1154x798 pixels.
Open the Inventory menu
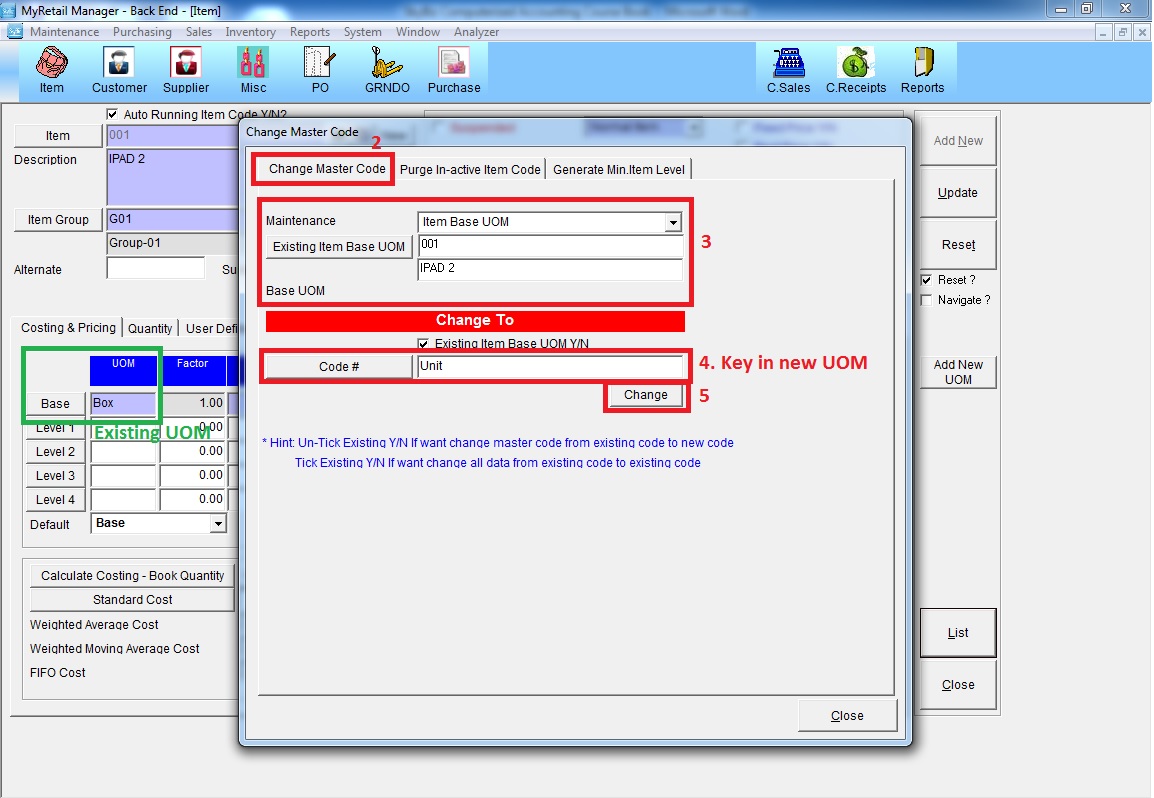[250, 32]
